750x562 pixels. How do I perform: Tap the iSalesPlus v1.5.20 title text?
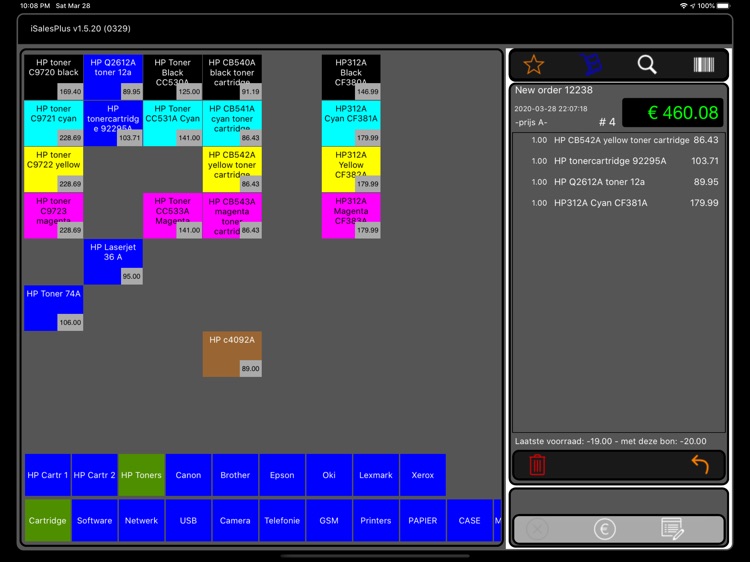pos(80,28)
